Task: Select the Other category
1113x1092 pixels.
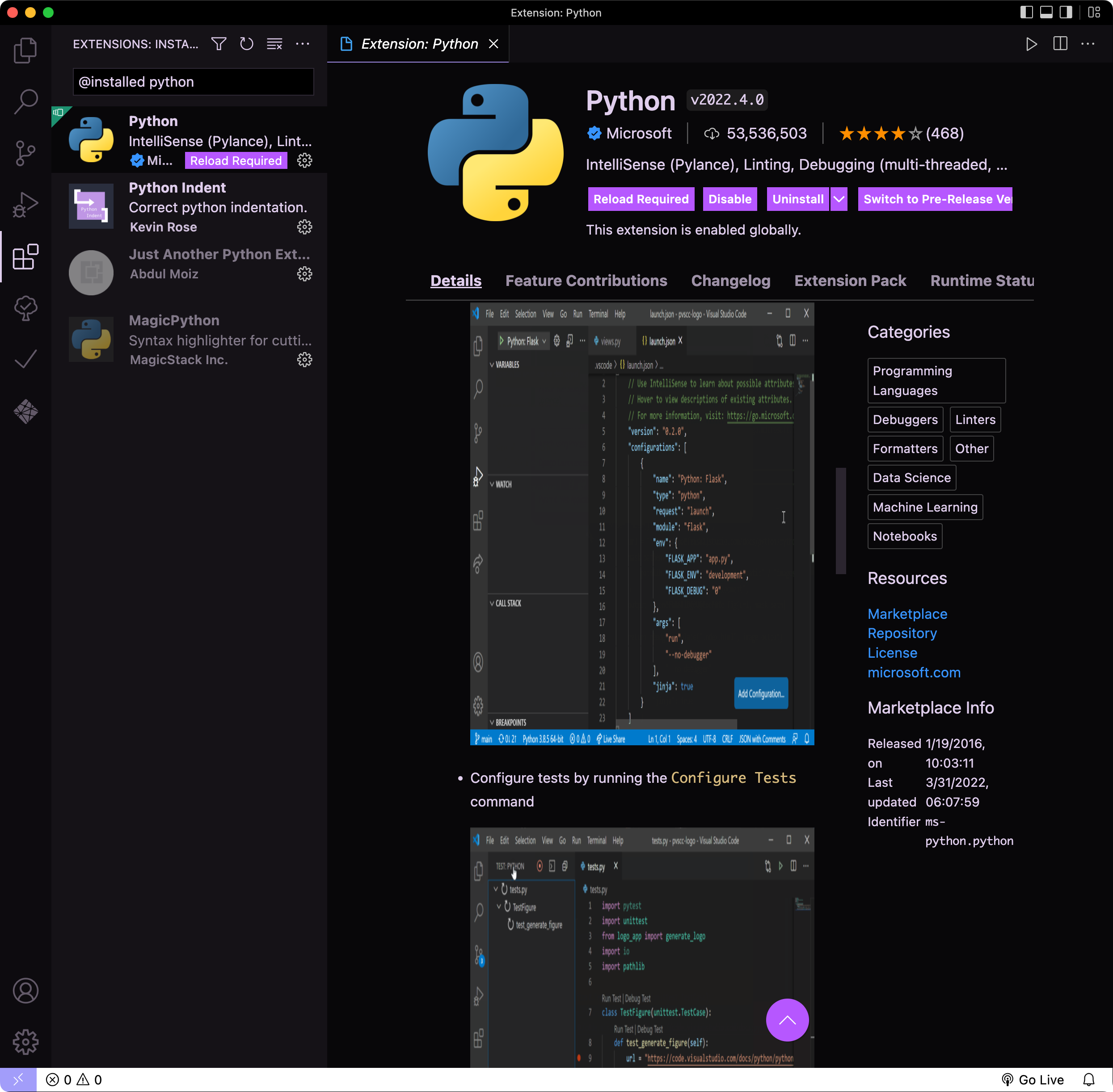Action: pos(972,449)
